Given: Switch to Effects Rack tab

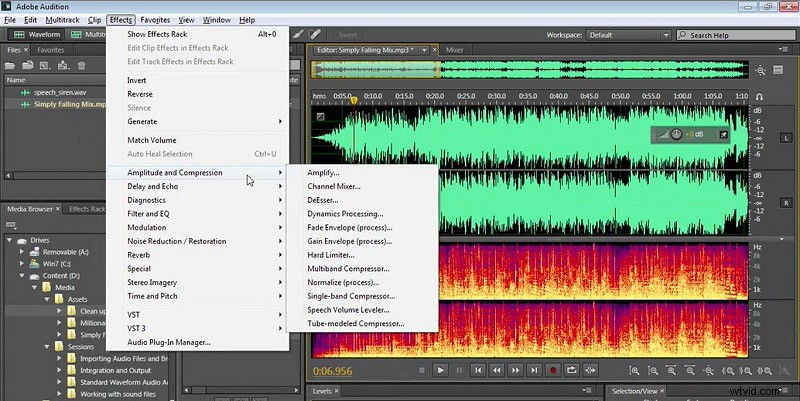Looking at the screenshot, I should (x=87, y=209).
